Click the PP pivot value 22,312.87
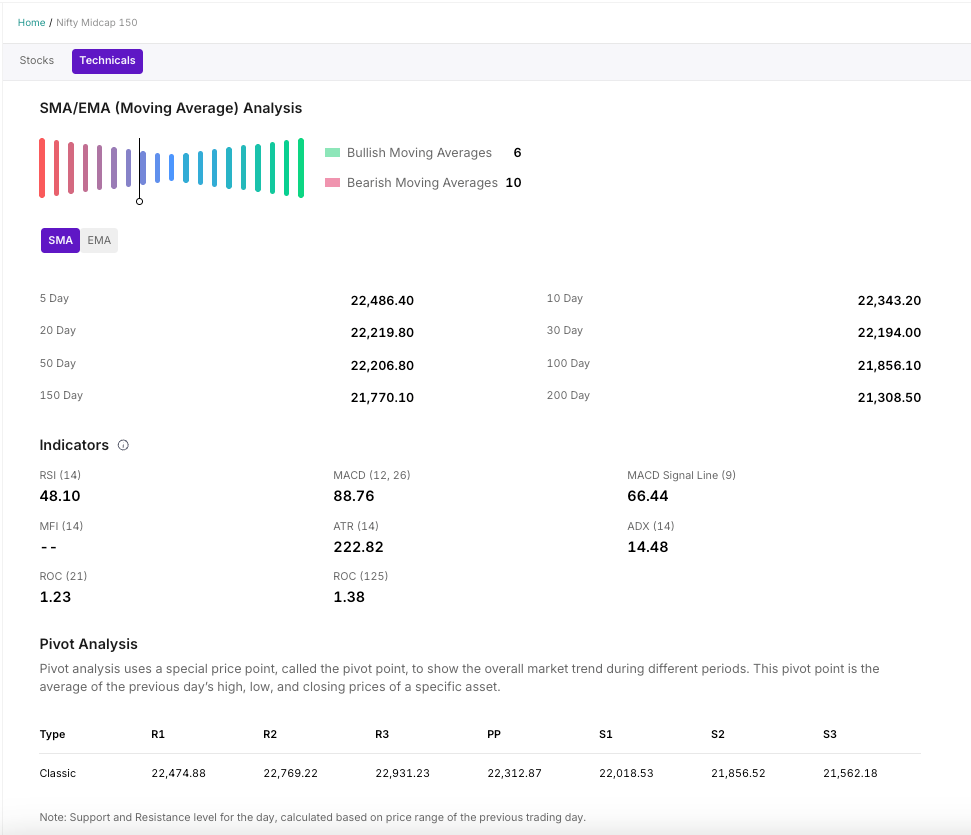 pyautogui.click(x=514, y=773)
